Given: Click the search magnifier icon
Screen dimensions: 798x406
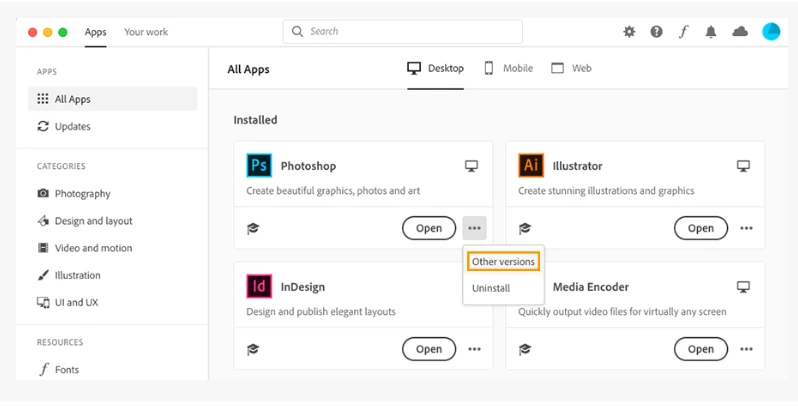Looking at the screenshot, I should tap(297, 32).
